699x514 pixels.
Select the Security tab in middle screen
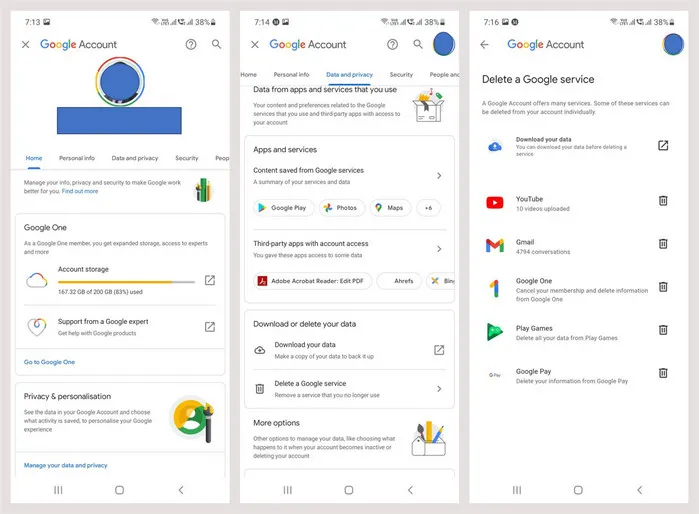401,74
